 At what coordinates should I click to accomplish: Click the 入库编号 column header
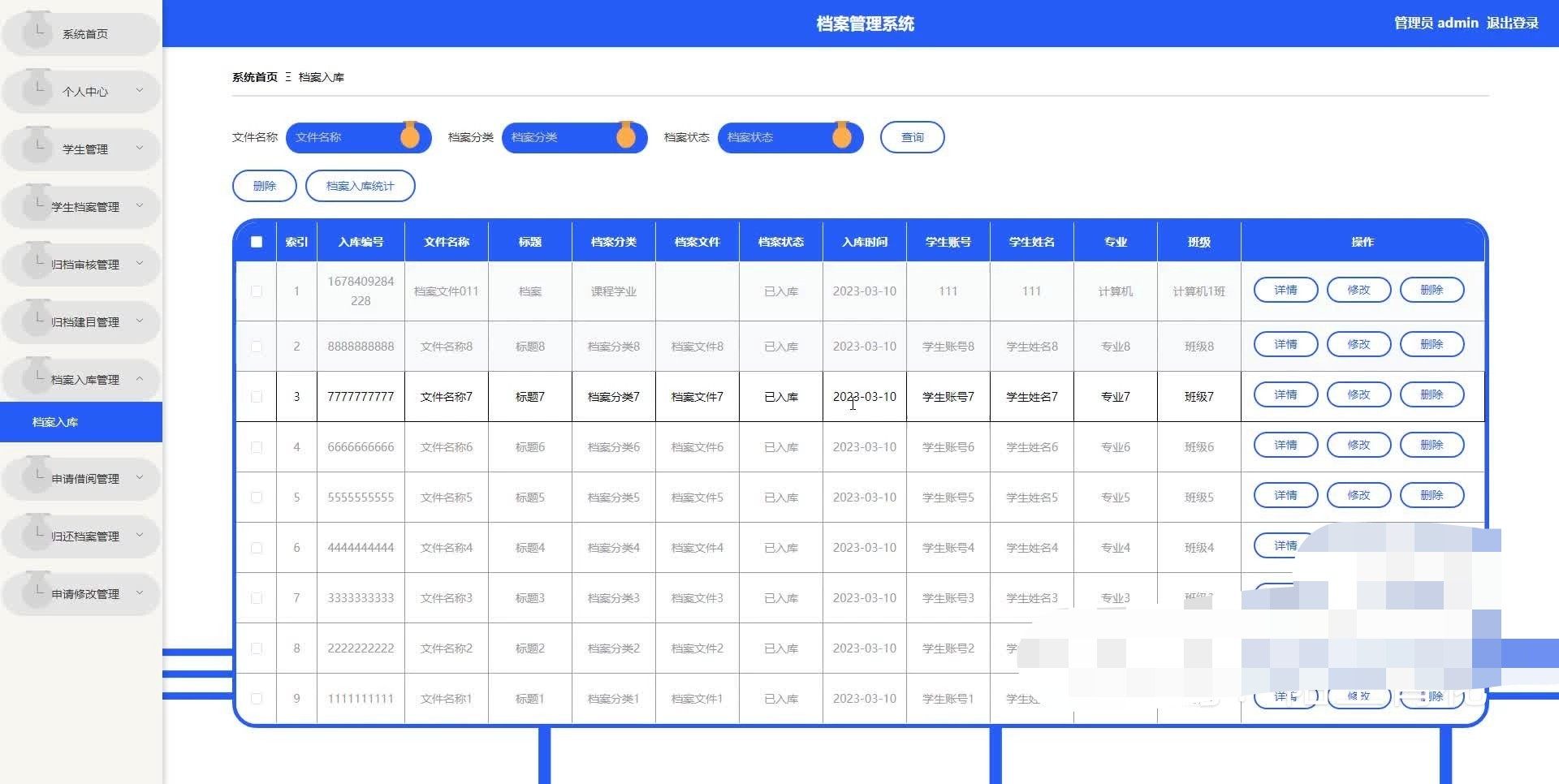tap(361, 242)
